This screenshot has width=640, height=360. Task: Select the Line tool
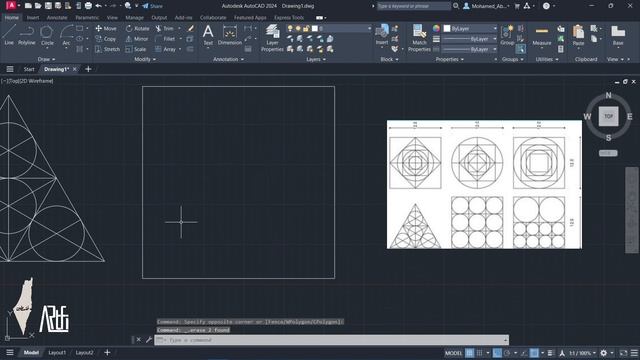tap(9, 34)
